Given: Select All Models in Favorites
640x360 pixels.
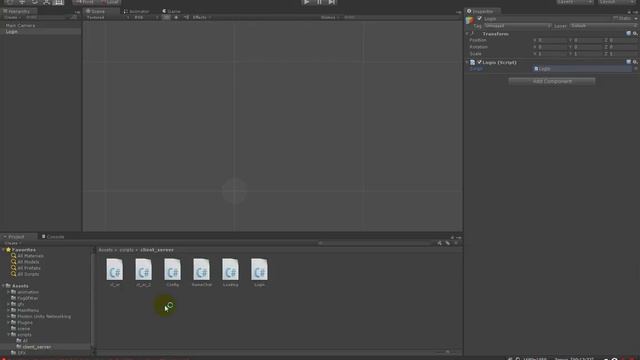Looking at the screenshot, I should point(28,262).
